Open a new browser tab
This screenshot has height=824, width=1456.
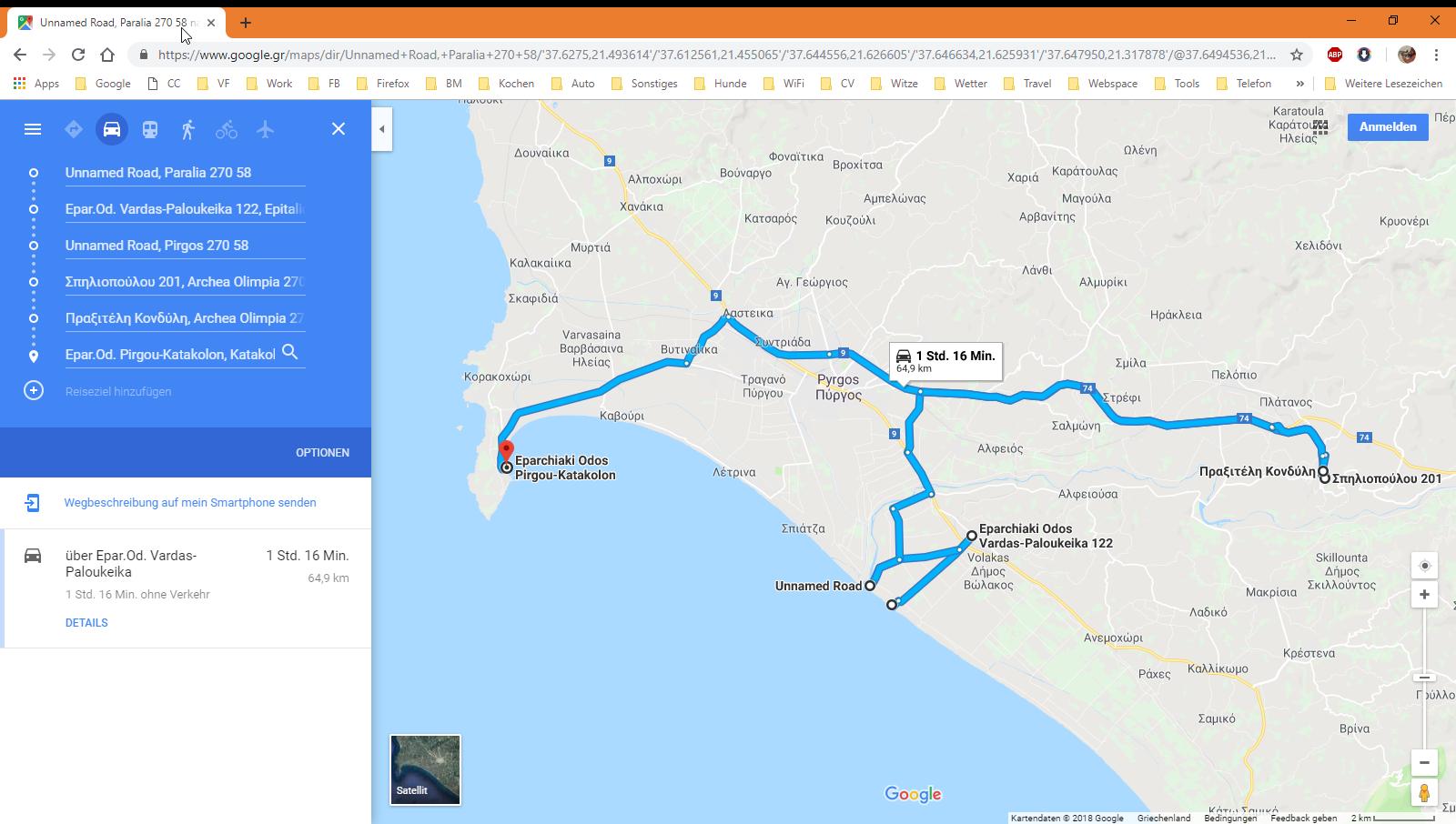point(246,23)
